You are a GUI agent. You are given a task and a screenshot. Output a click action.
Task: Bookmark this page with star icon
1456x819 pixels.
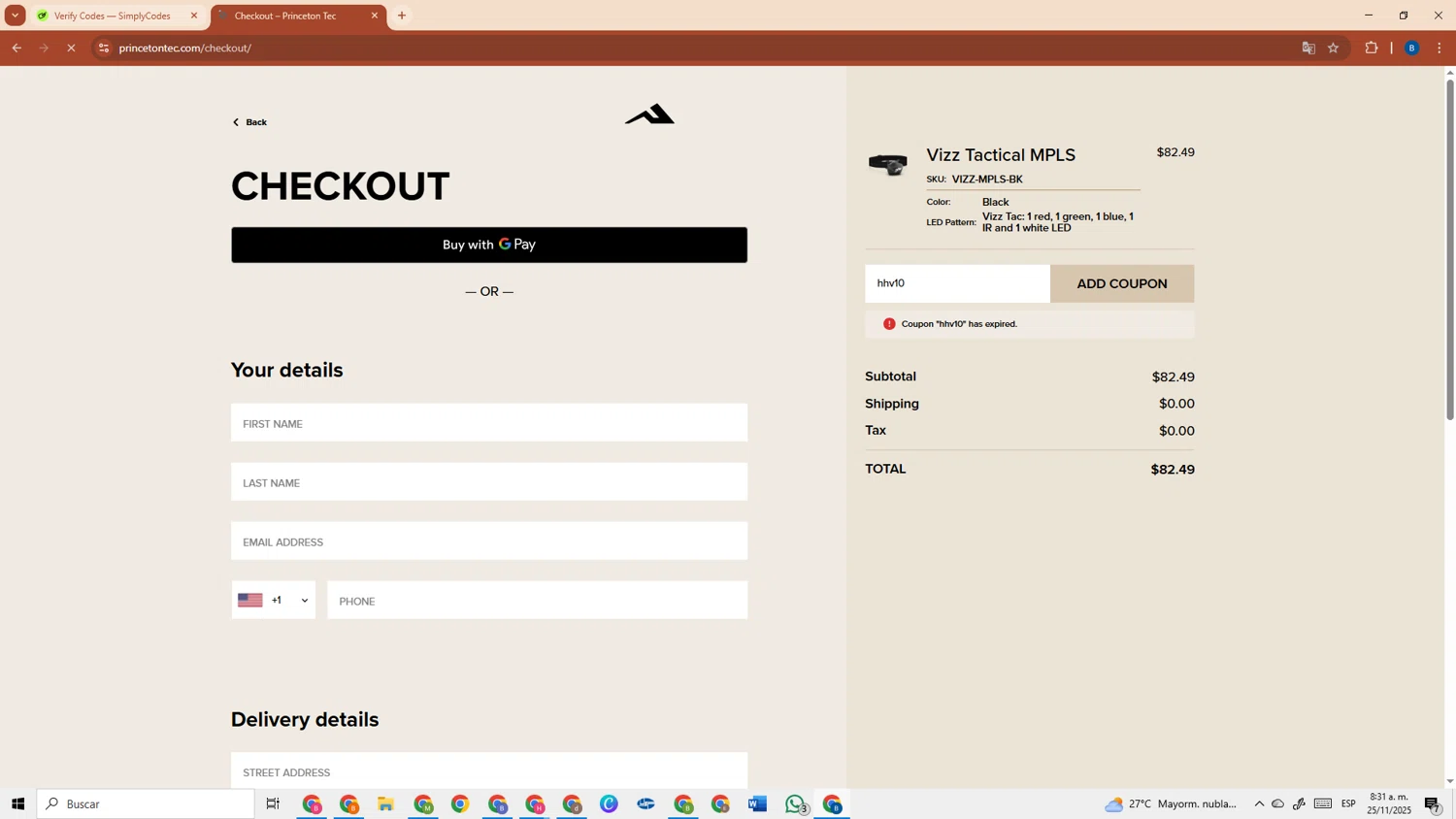click(x=1334, y=48)
